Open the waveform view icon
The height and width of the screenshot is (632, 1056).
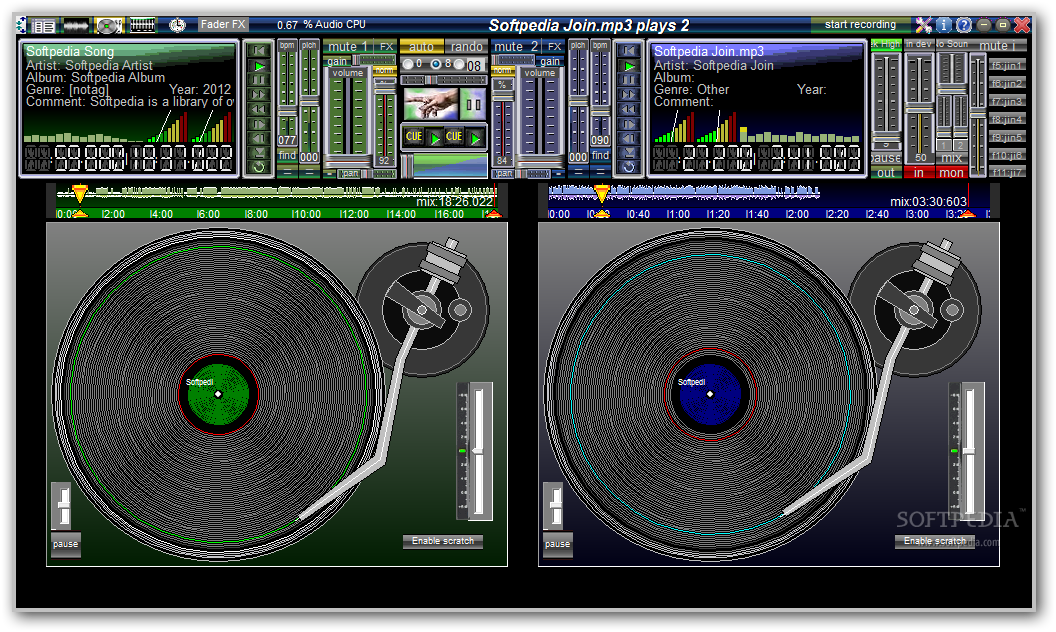coord(75,26)
